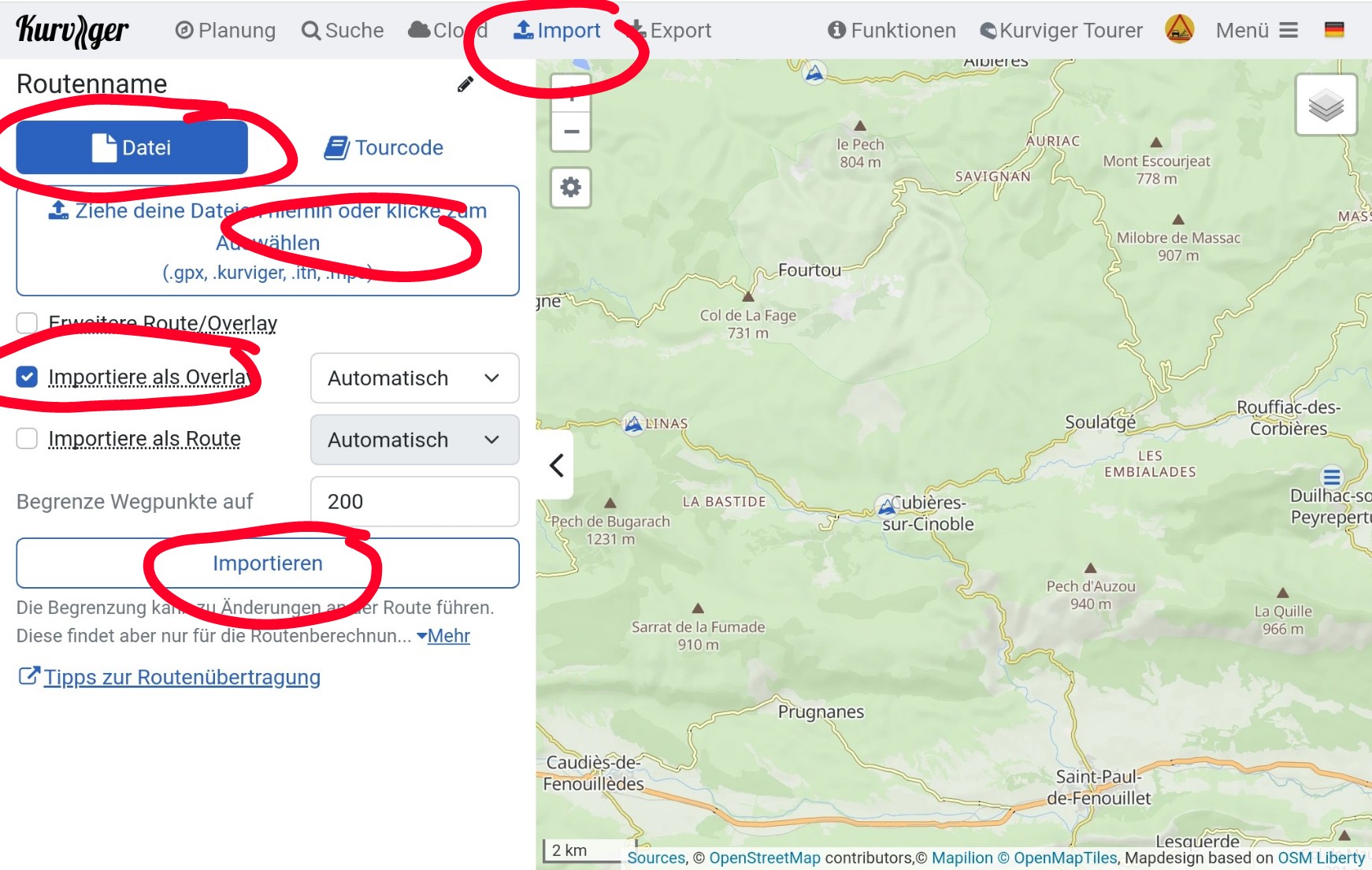
Task: Open map settings gear icon
Action: (x=570, y=188)
